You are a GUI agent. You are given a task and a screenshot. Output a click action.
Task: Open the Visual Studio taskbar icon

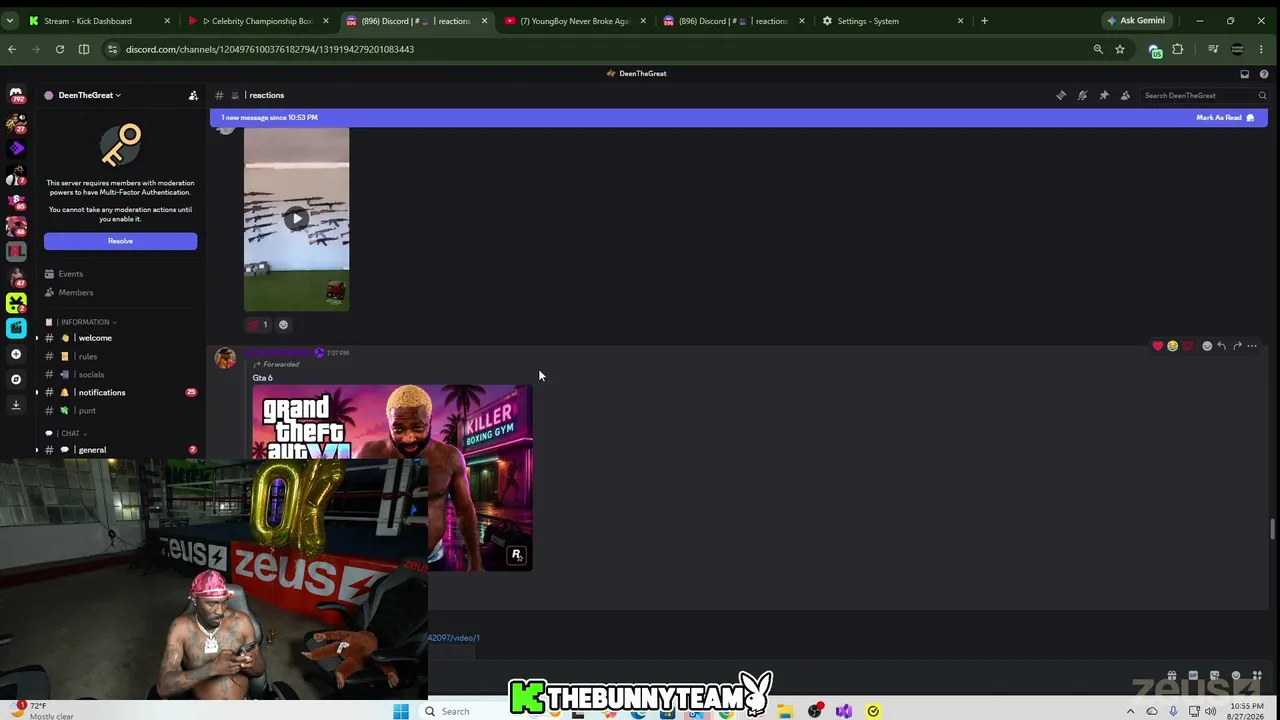click(x=844, y=711)
